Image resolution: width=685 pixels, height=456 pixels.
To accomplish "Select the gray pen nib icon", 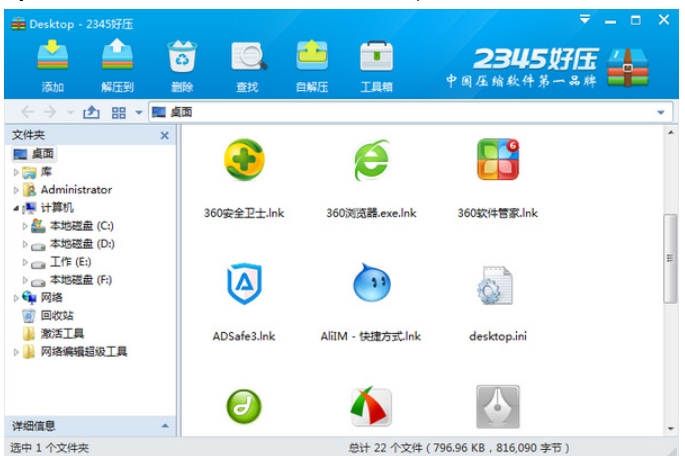I will click(x=498, y=407).
